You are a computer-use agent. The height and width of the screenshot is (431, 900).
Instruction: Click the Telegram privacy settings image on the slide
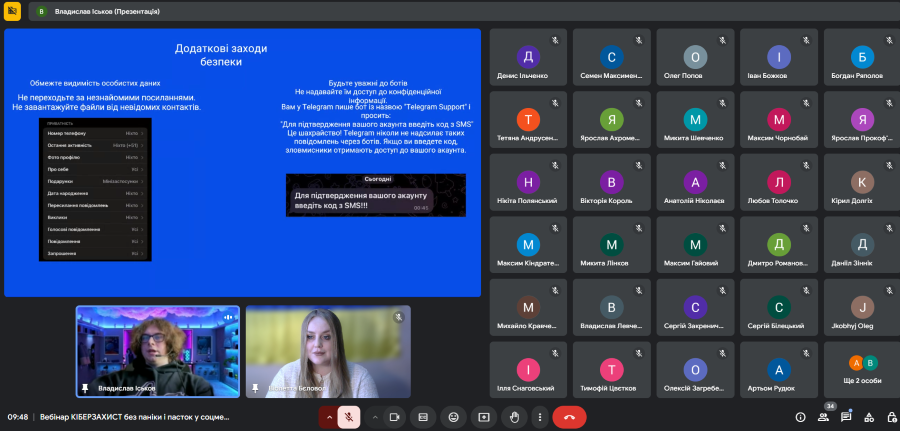click(x=95, y=189)
